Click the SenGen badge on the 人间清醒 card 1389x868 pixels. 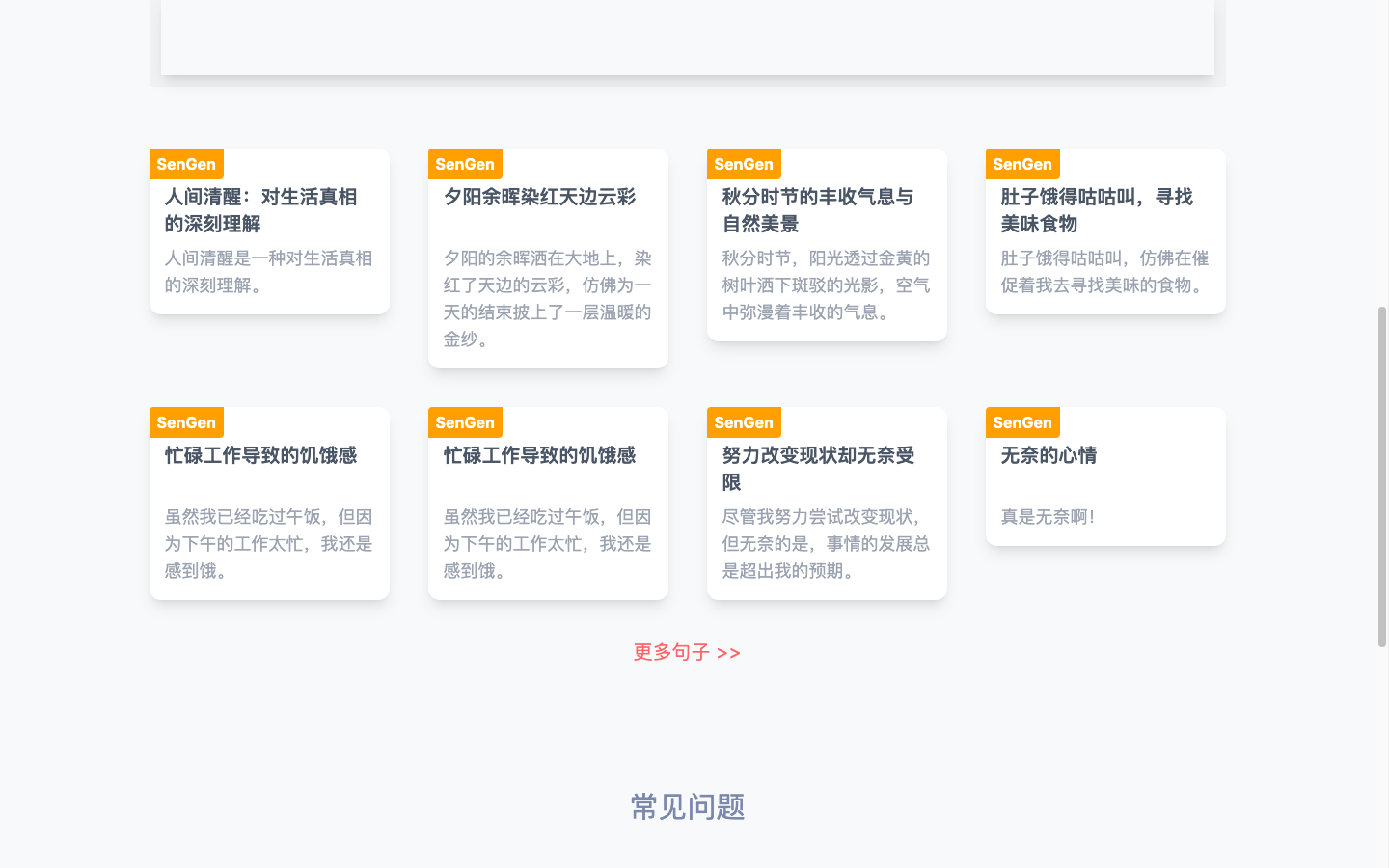point(186,164)
